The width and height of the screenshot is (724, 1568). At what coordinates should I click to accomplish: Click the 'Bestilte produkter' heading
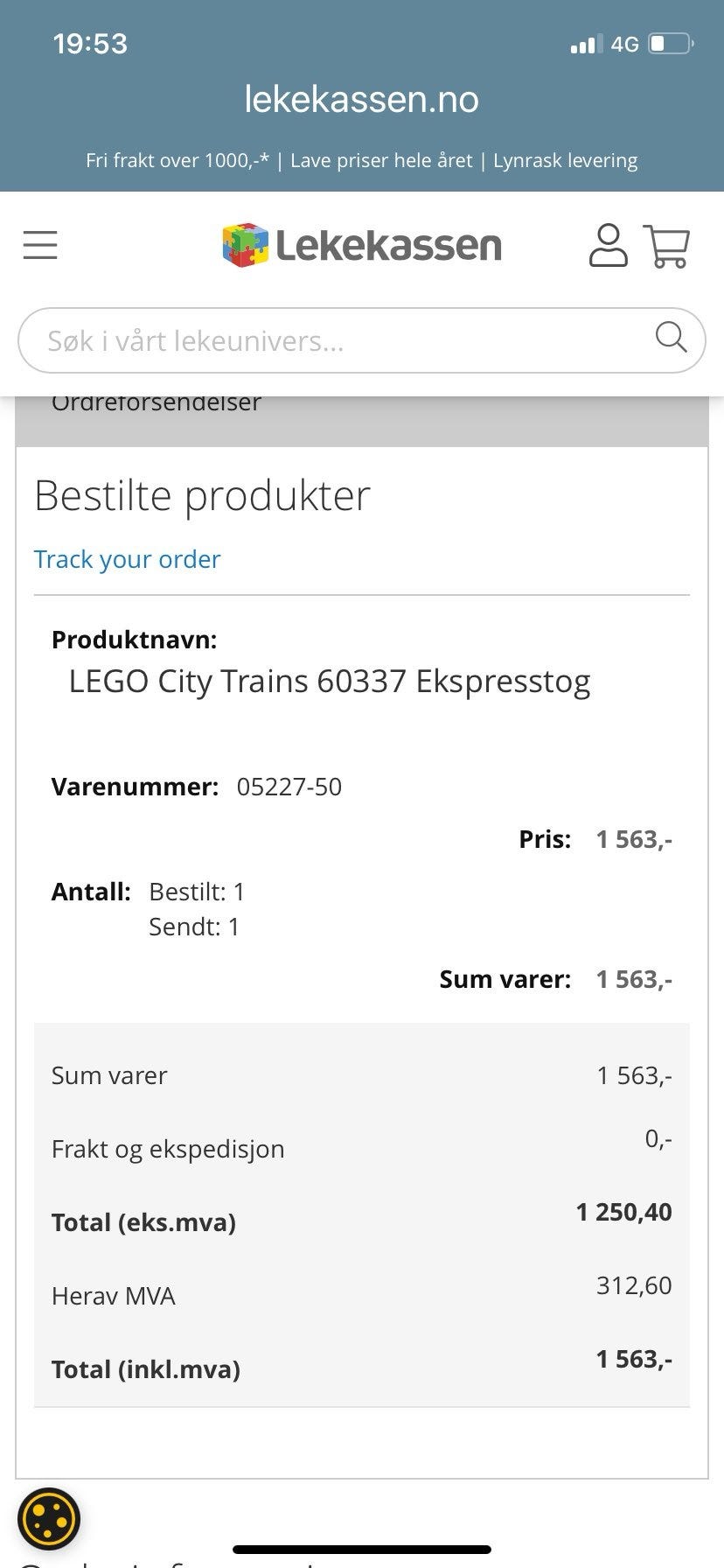[202, 495]
